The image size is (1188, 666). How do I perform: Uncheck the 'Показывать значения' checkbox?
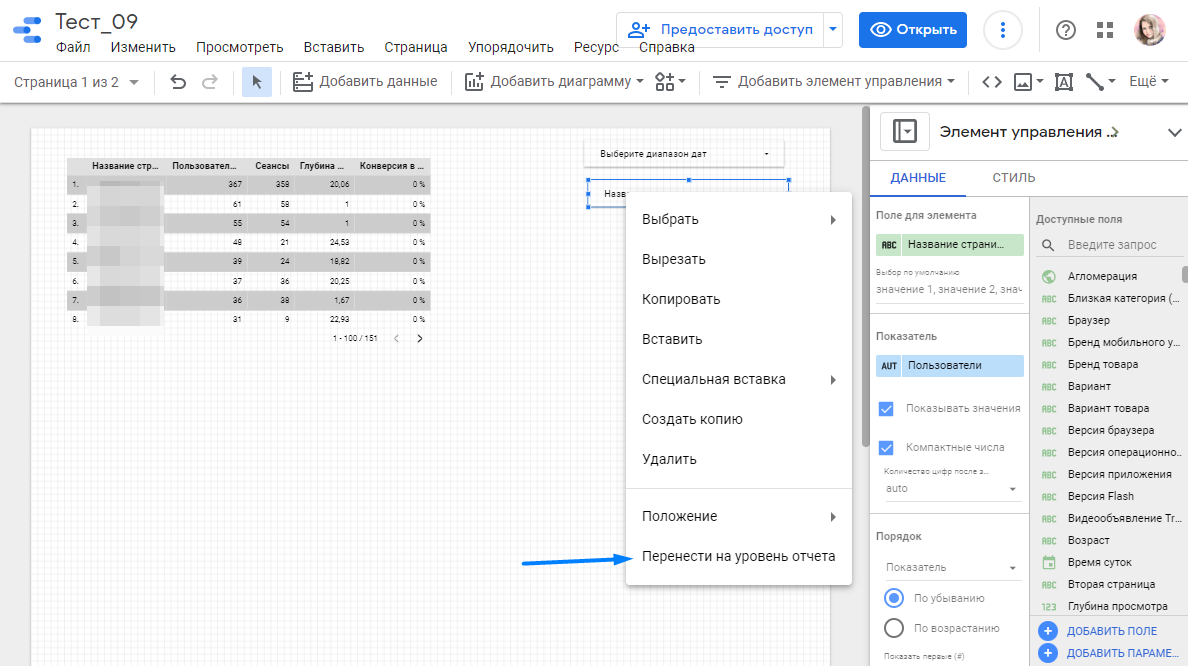(885, 408)
